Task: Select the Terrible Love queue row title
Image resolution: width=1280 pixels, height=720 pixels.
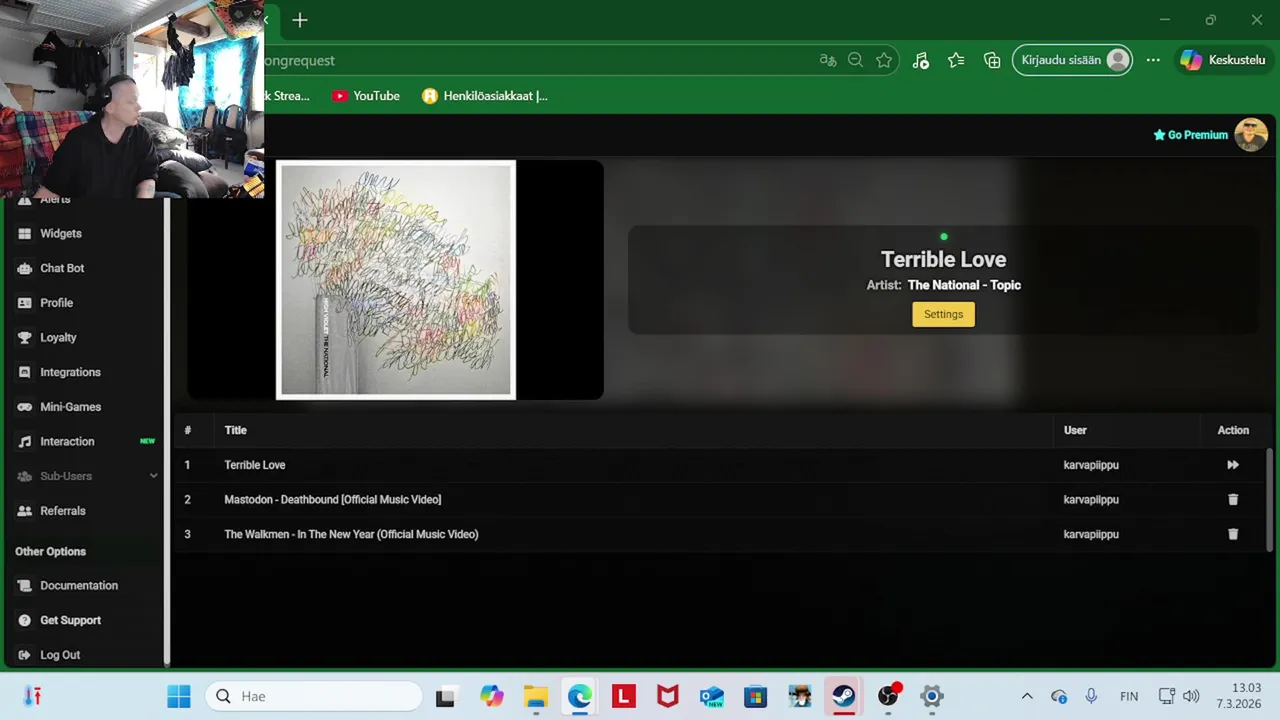Action: (x=255, y=465)
